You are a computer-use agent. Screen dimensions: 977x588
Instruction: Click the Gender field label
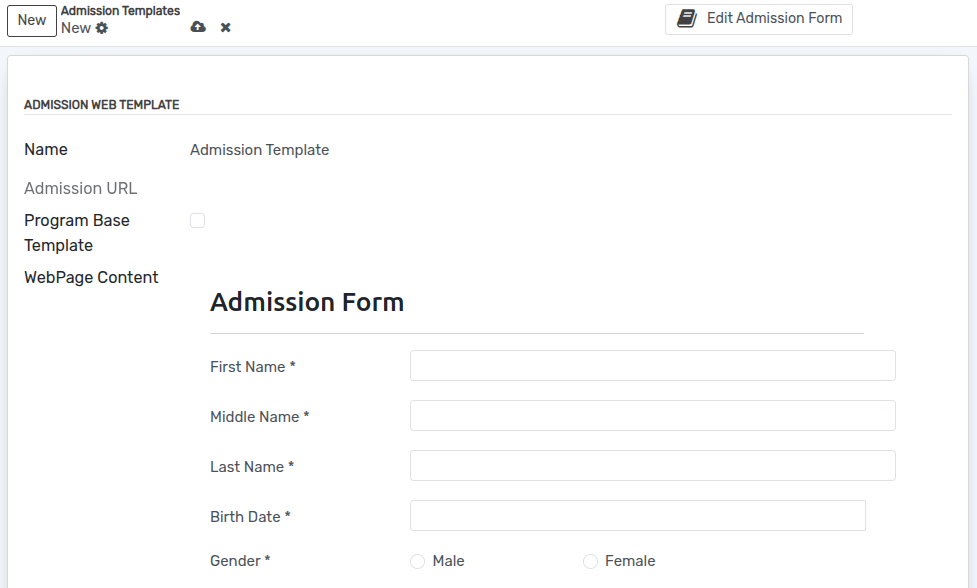(240, 561)
